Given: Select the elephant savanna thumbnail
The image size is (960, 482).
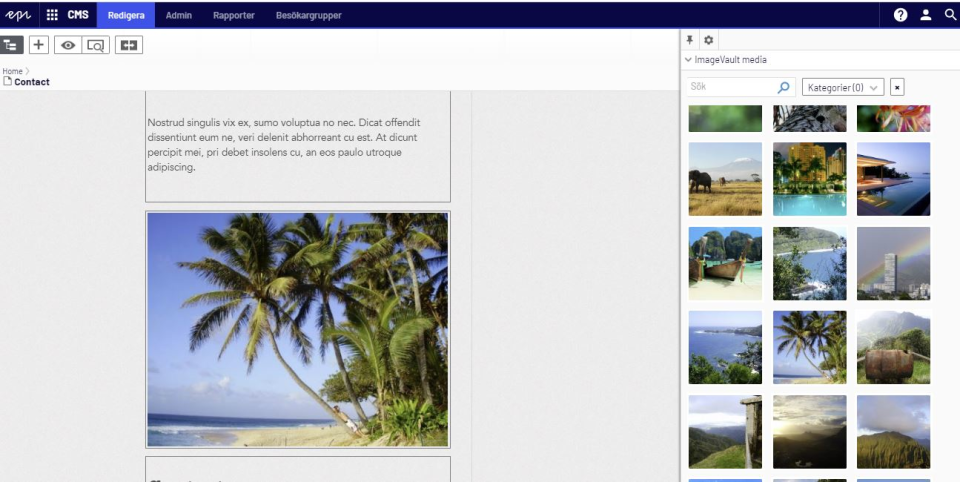Looking at the screenshot, I should 725,179.
